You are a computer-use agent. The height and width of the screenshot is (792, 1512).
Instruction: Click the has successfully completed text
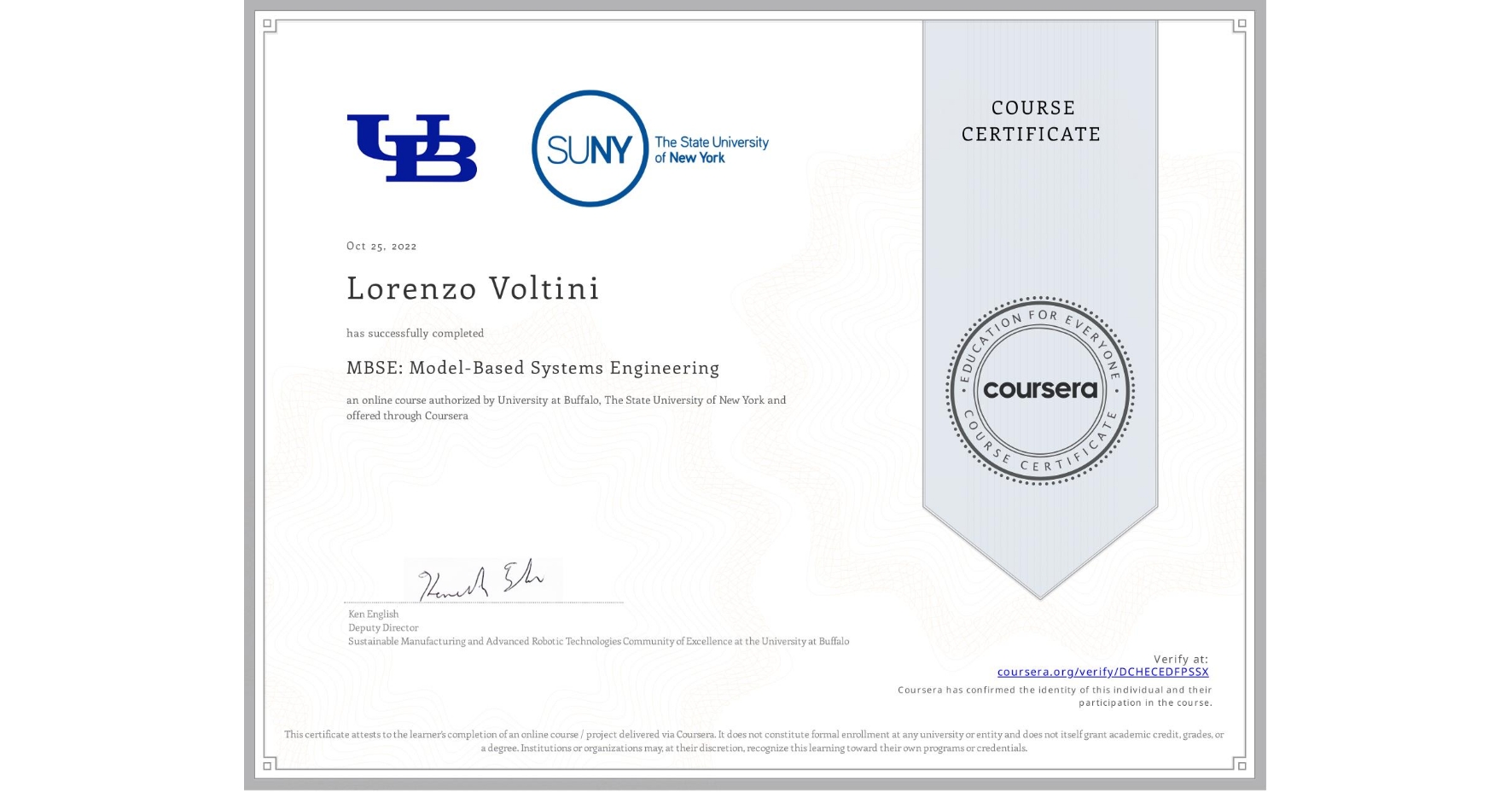click(x=415, y=333)
